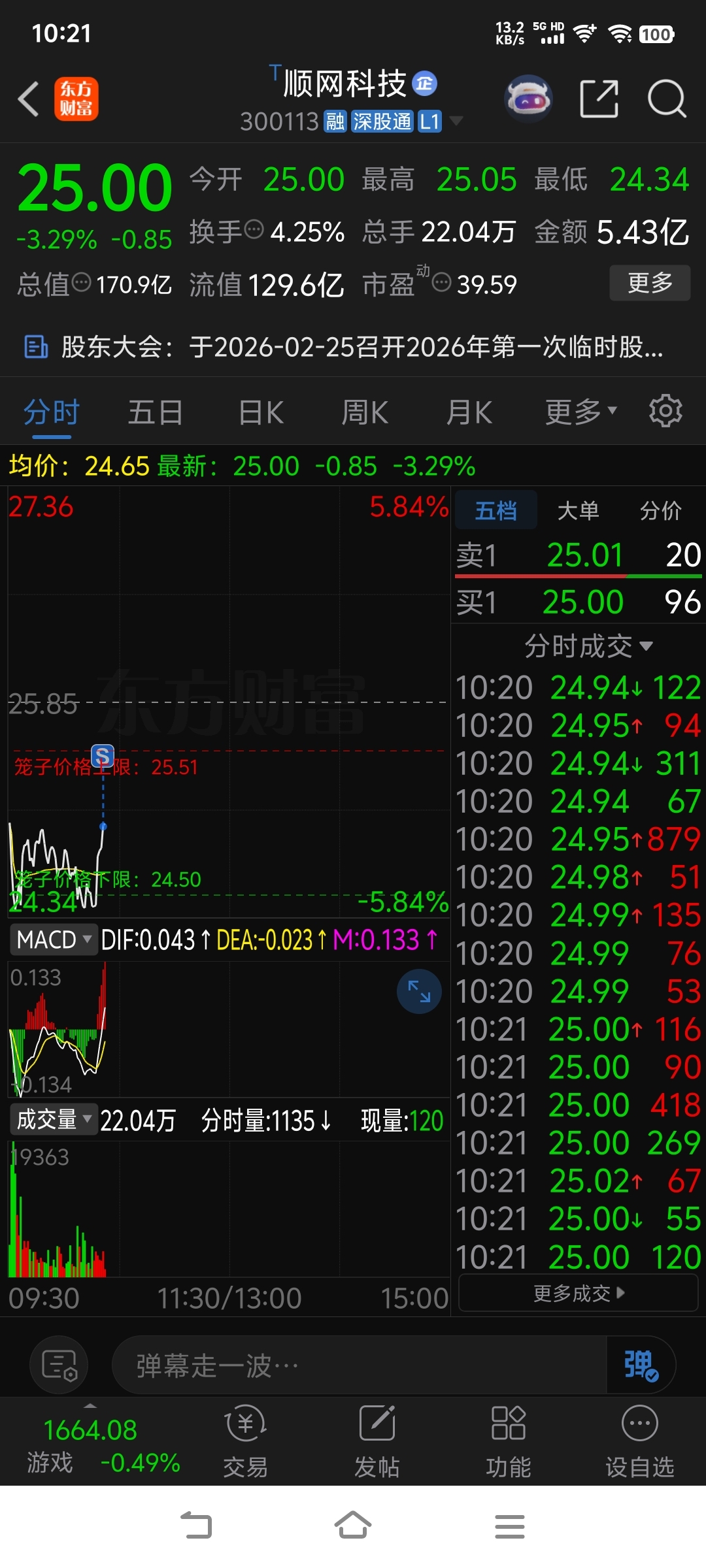This screenshot has width=706, height=1568.
Task: Open the MACD indicator dropdown
Action: (x=54, y=939)
